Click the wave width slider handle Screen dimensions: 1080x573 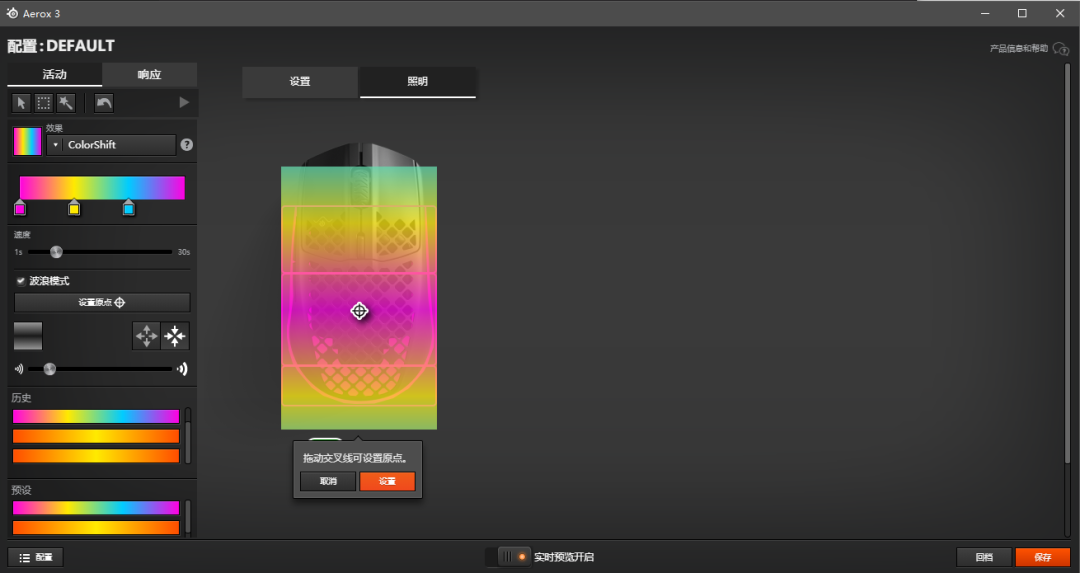click(x=50, y=369)
